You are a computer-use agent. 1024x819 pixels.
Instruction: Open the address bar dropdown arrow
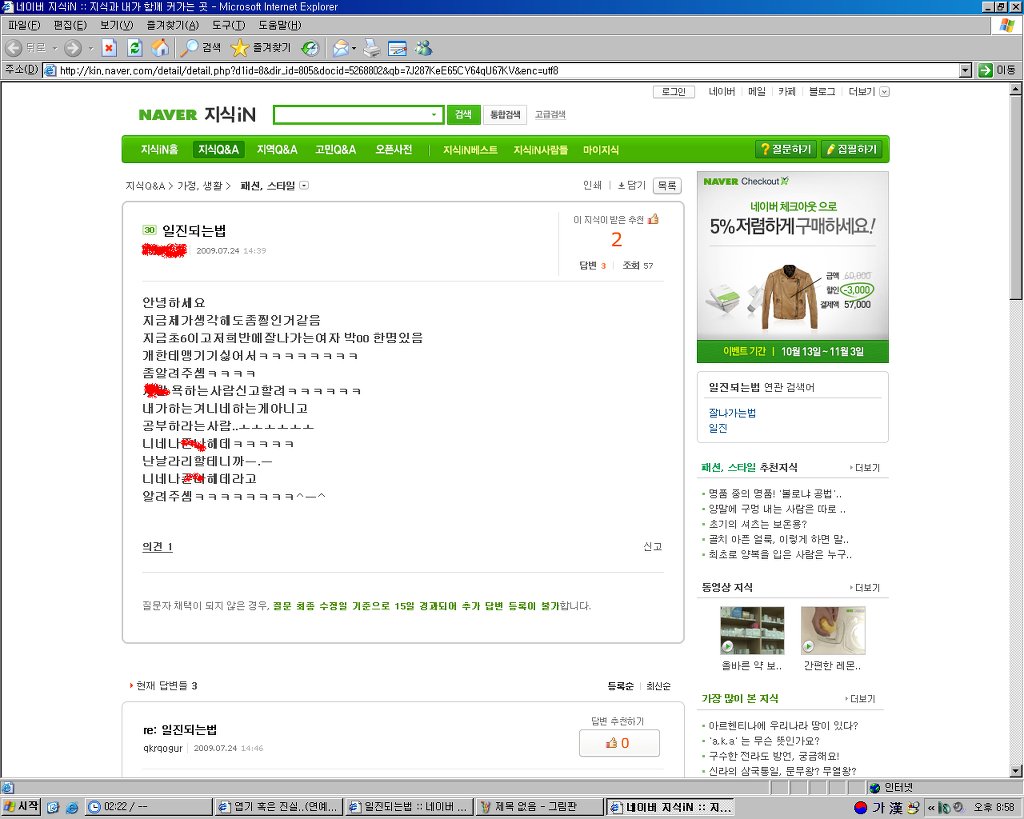pyautogui.click(x=966, y=70)
